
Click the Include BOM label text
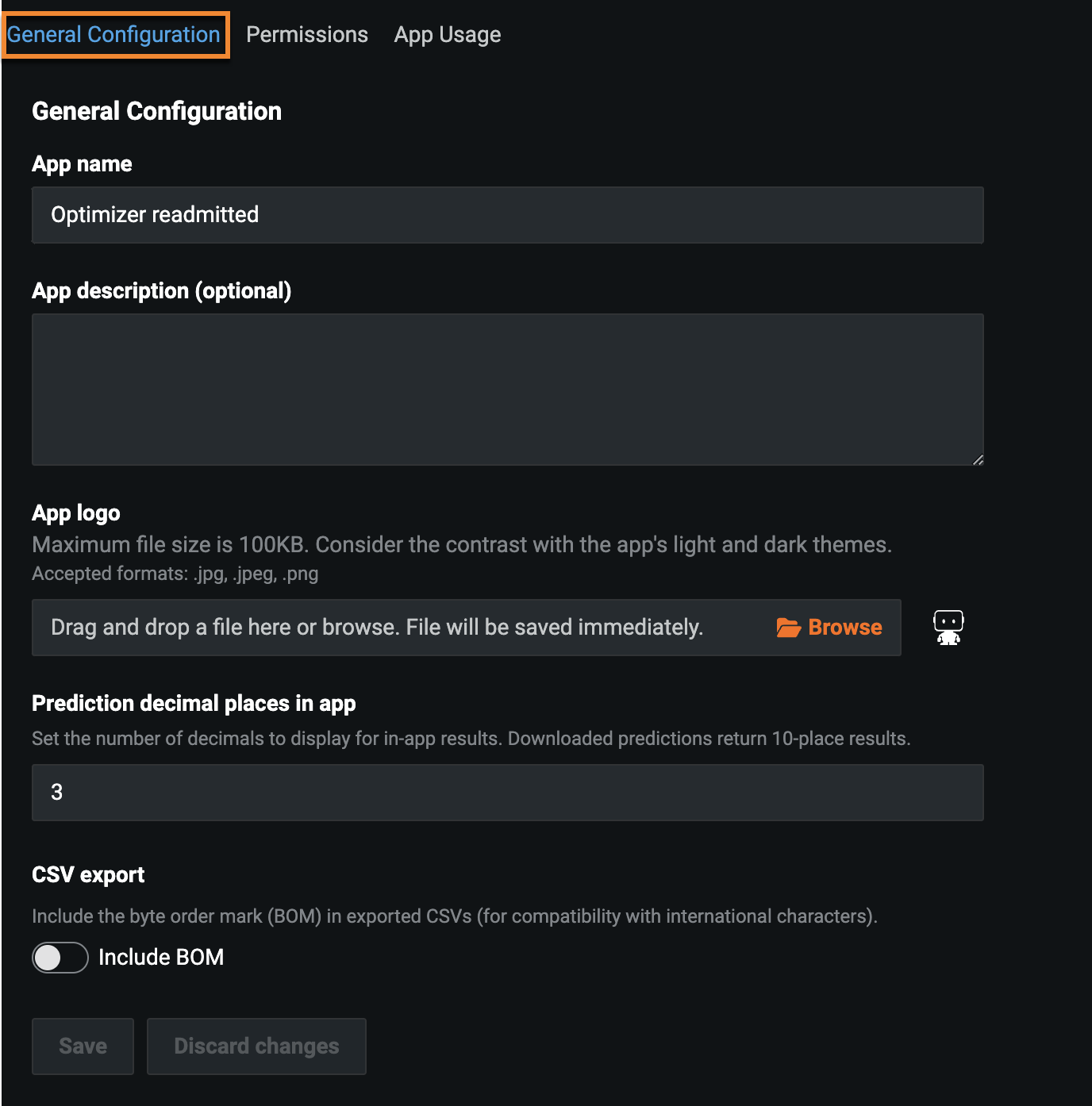pos(161,958)
